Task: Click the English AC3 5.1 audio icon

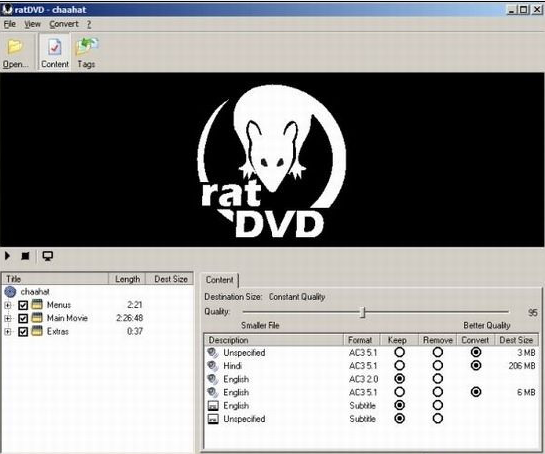Action: (x=213, y=392)
